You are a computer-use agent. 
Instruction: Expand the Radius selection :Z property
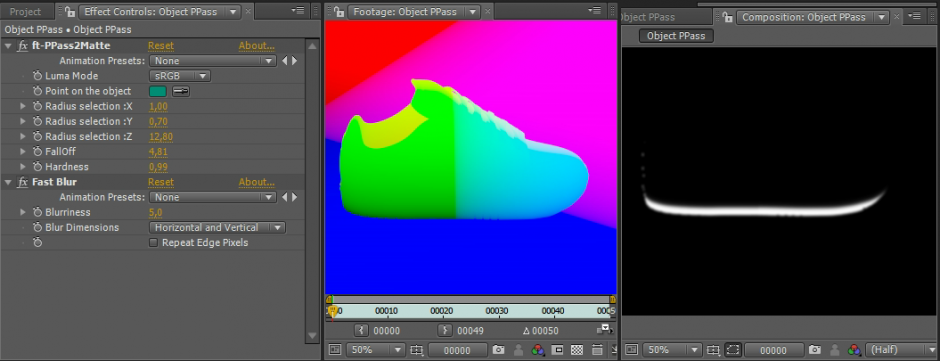[23, 137]
